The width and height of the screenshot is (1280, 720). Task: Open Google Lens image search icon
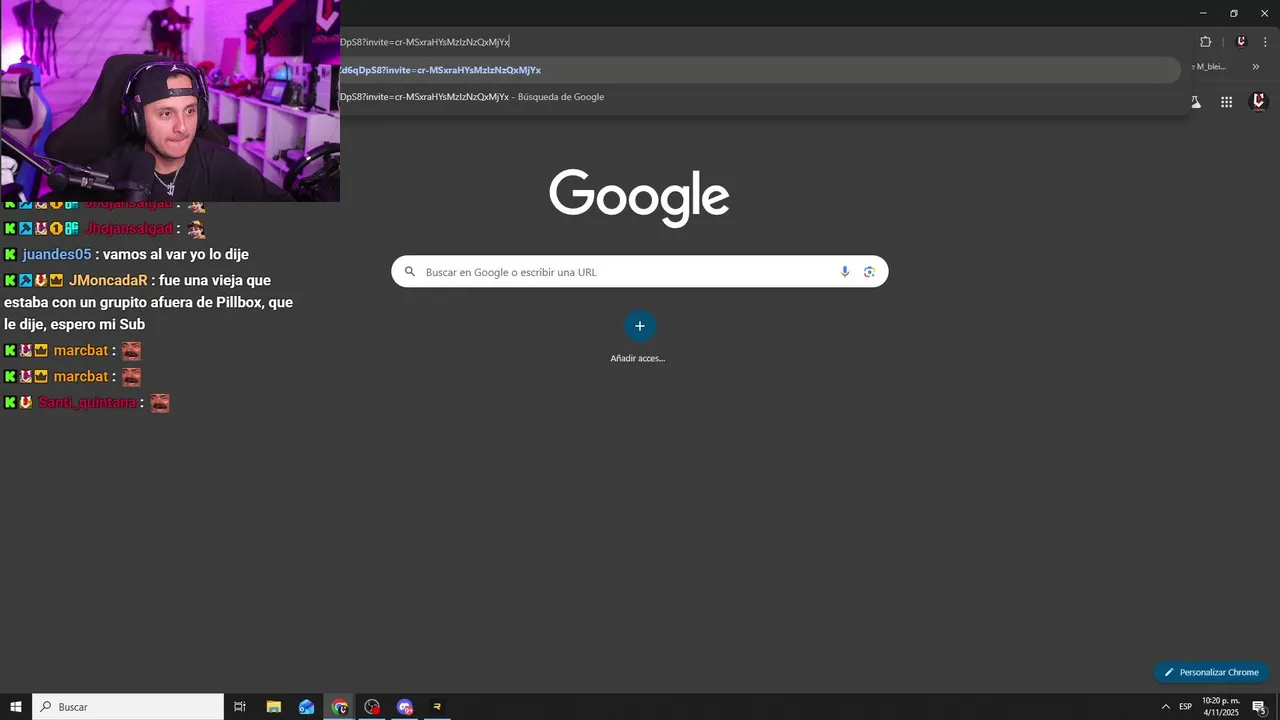coord(869,272)
